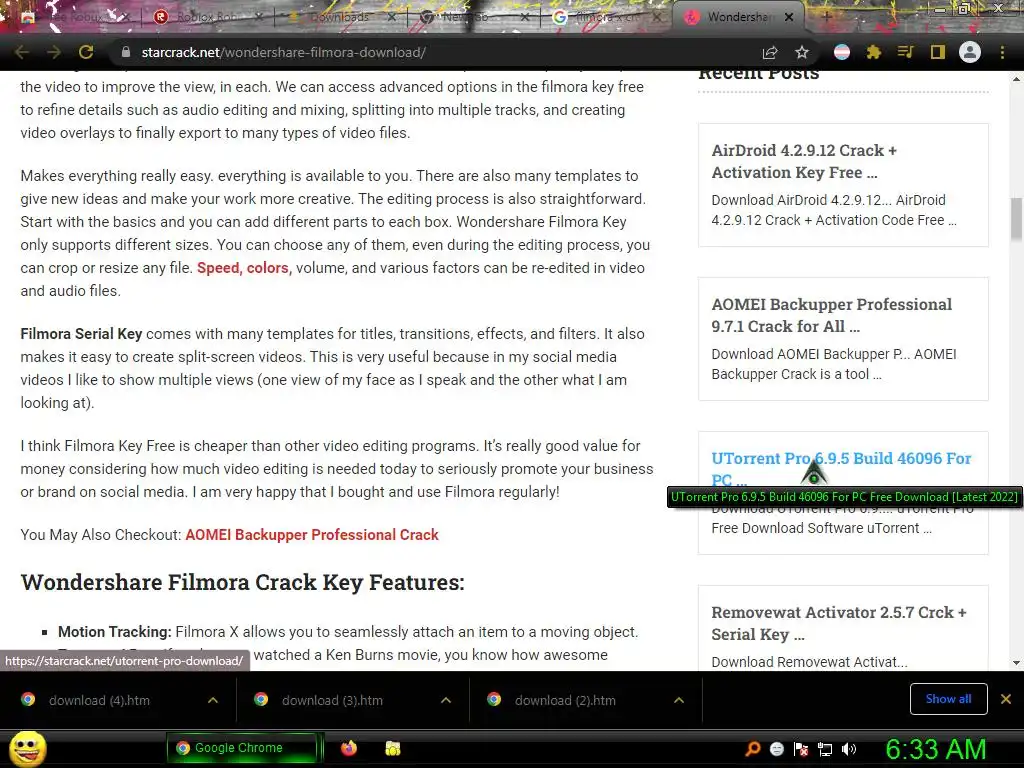Screen dimensions: 1024x768
Task: Click the orange search tray icon
Action: coord(753,748)
